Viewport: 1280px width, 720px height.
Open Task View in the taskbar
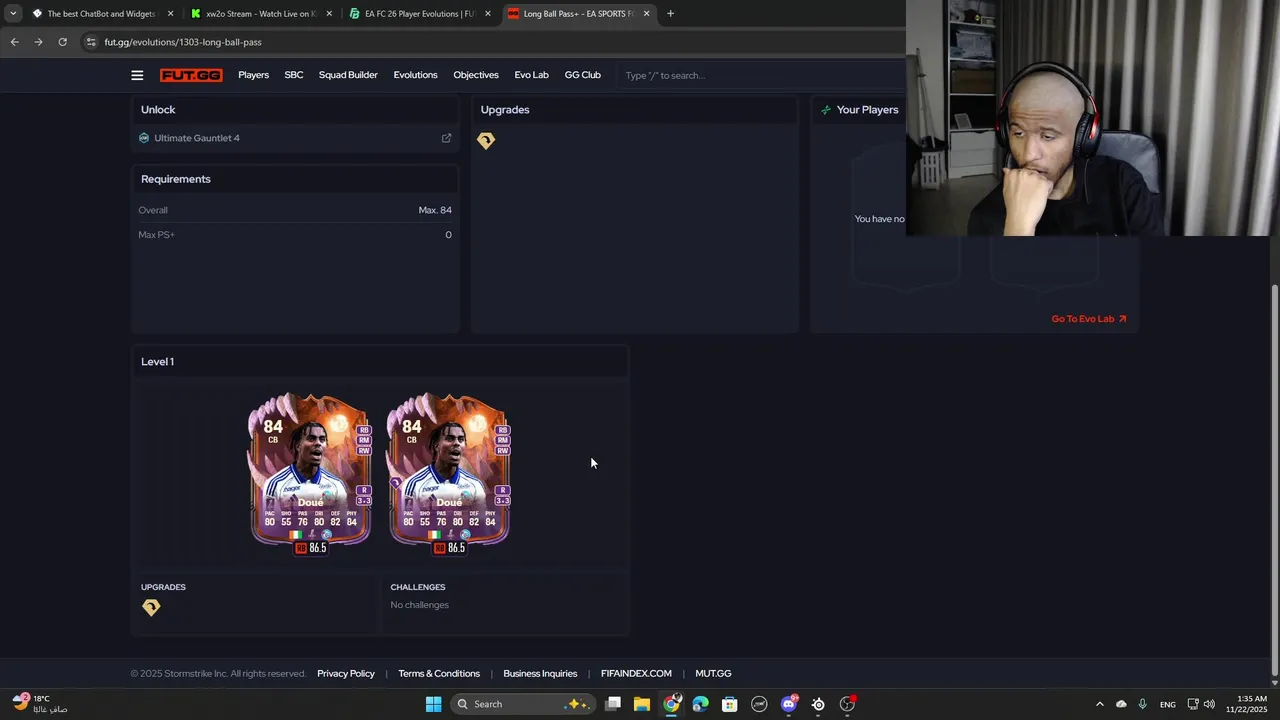click(x=613, y=704)
